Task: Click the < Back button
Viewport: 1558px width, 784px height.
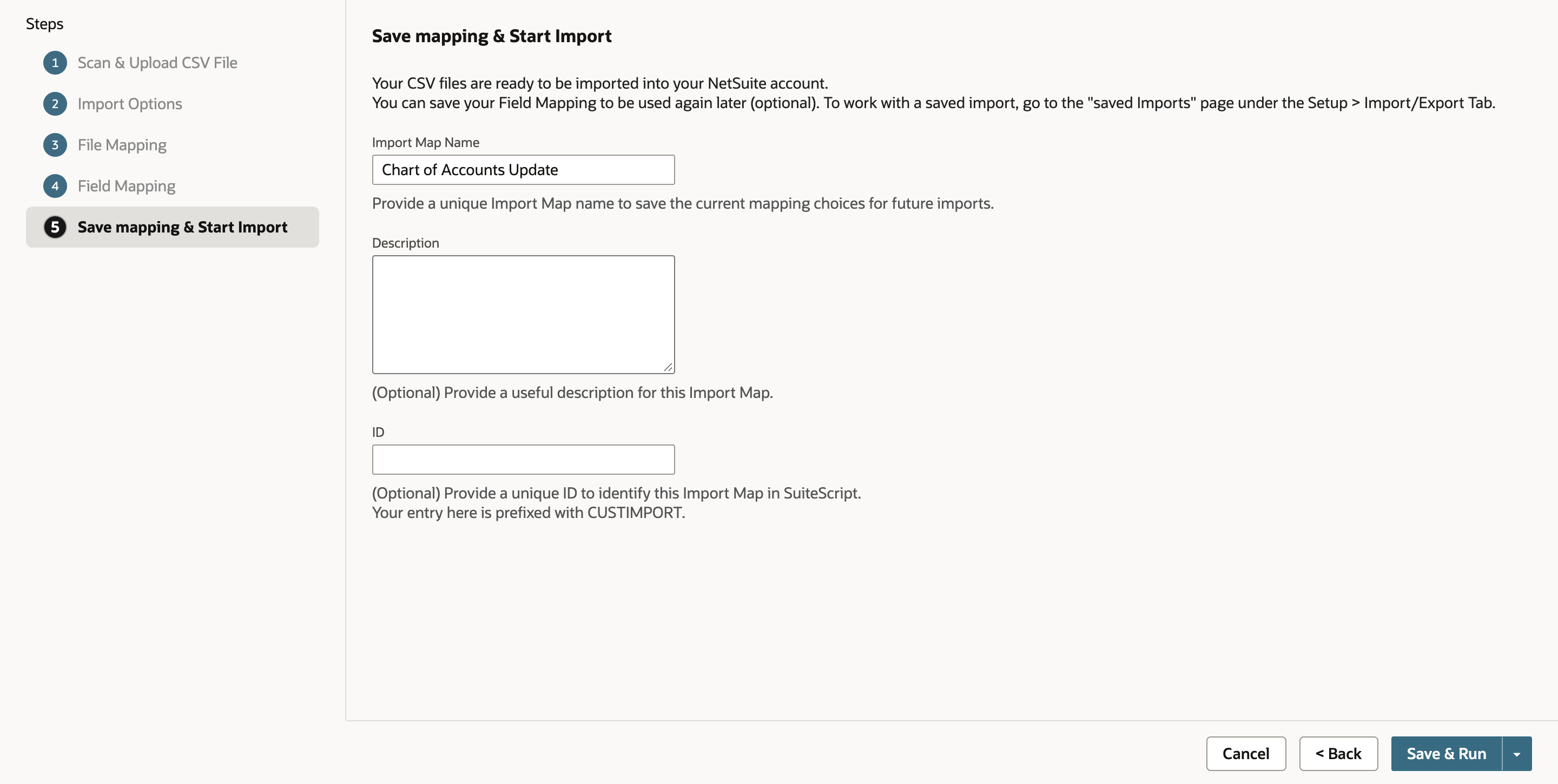Action: click(1338, 754)
